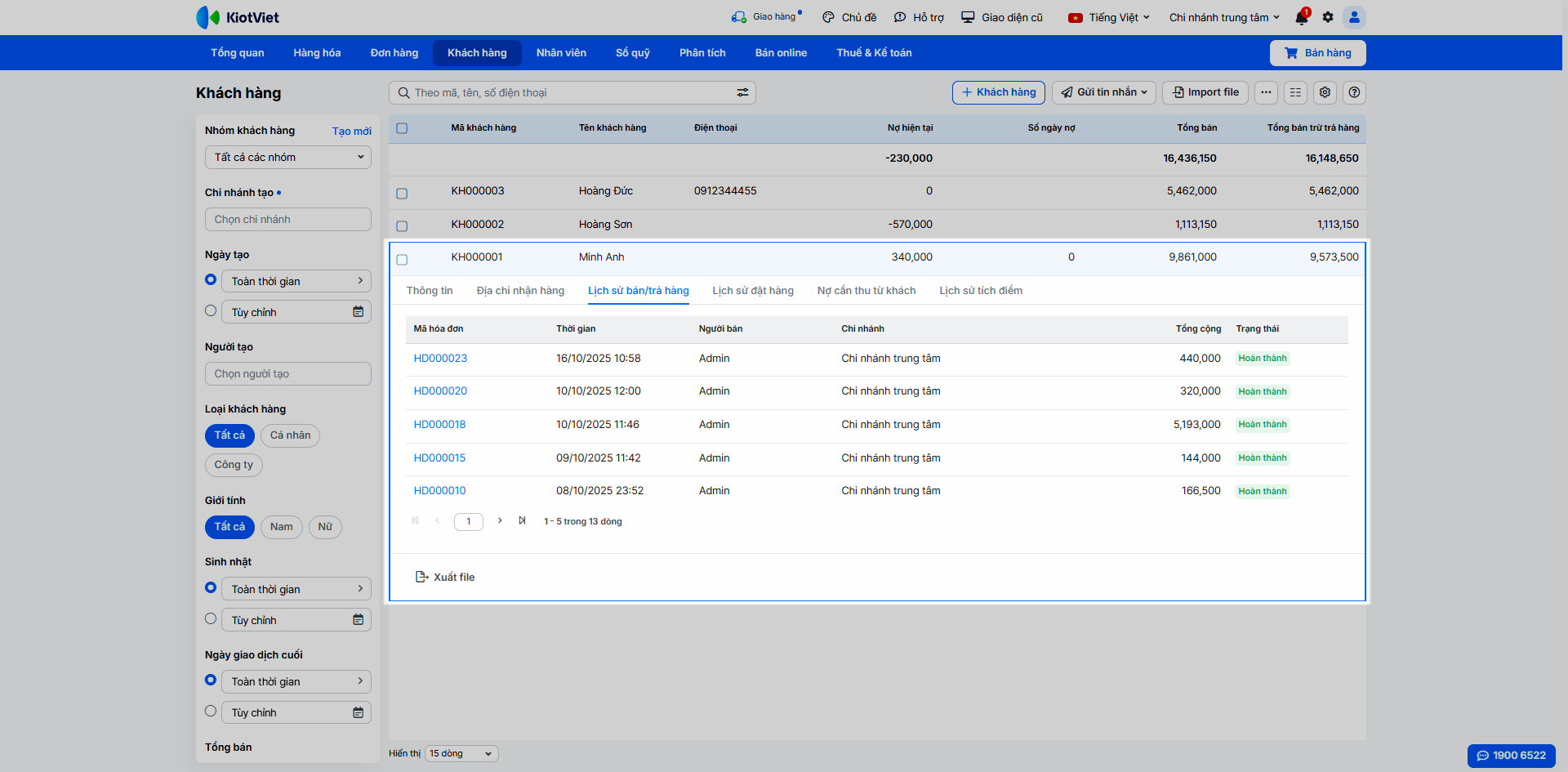The height and width of the screenshot is (772, 1568).
Task: Click the column display list icon
Action: [x=1295, y=92]
